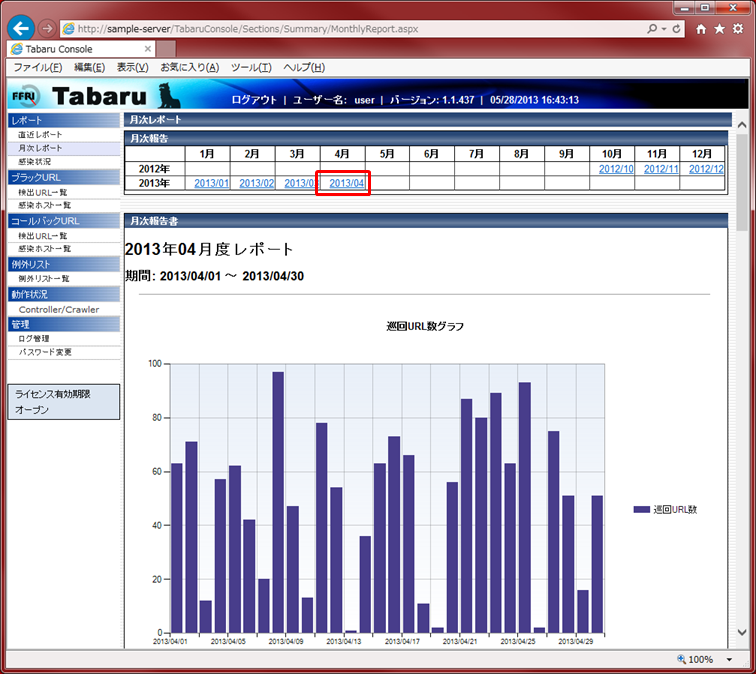
Task: Open the browser Tools gear icon
Action: pyautogui.click(x=738, y=29)
